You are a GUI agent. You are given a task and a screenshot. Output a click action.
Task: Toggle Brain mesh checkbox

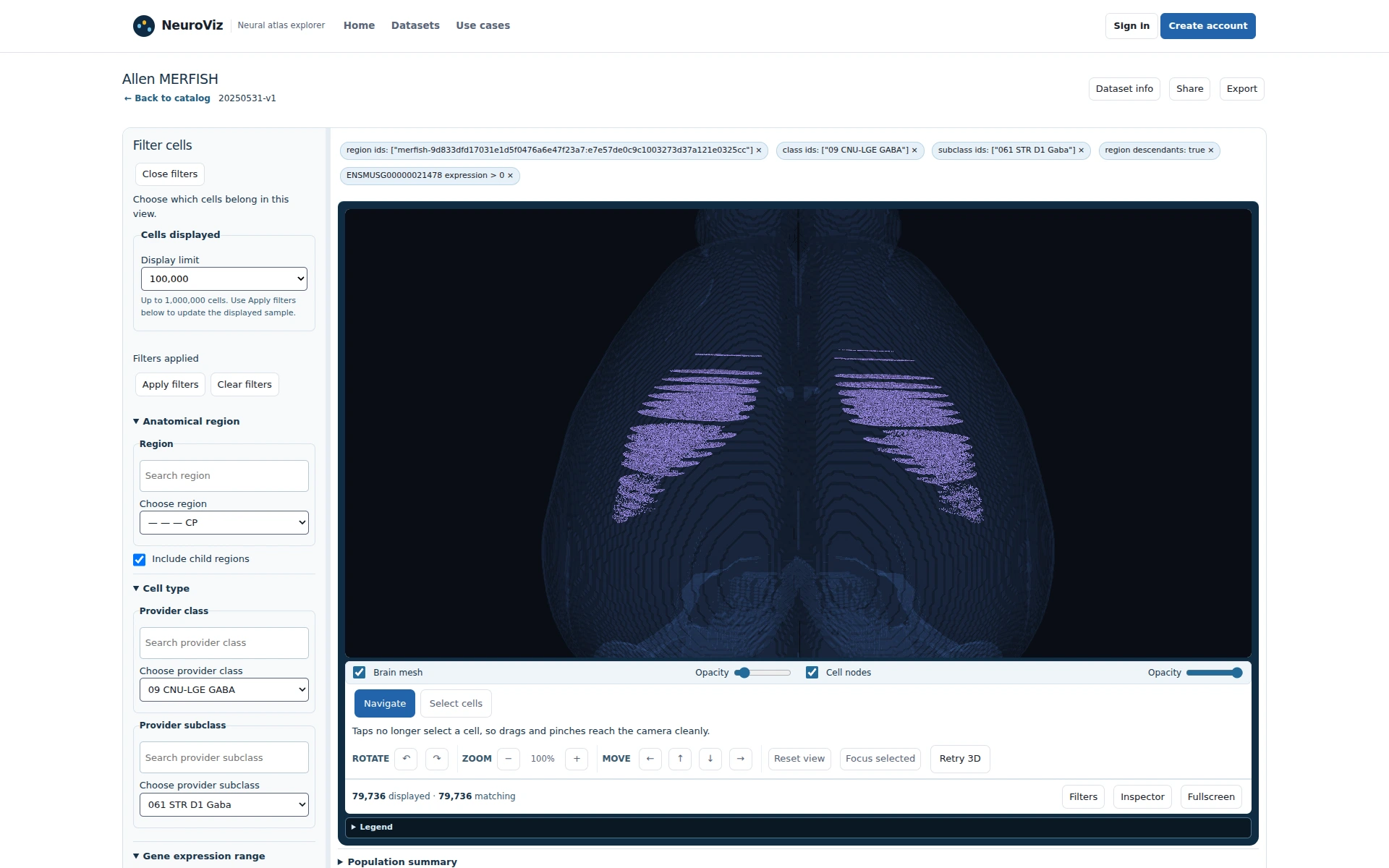click(x=360, y=673)
